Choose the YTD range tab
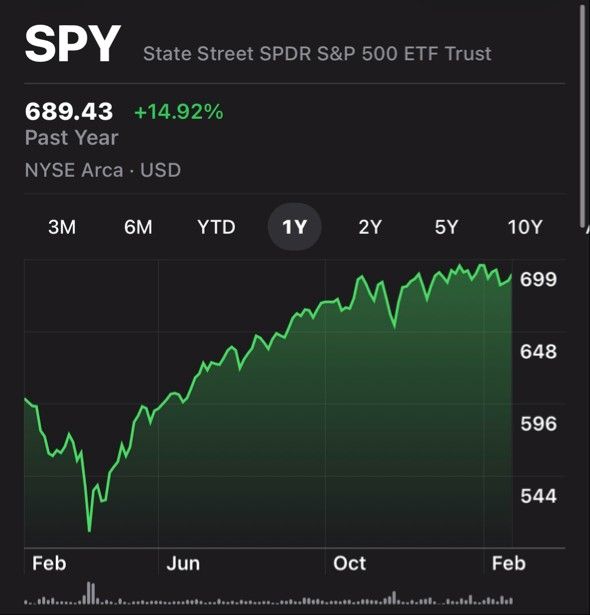The image size is (590, 615). point(216,227)
